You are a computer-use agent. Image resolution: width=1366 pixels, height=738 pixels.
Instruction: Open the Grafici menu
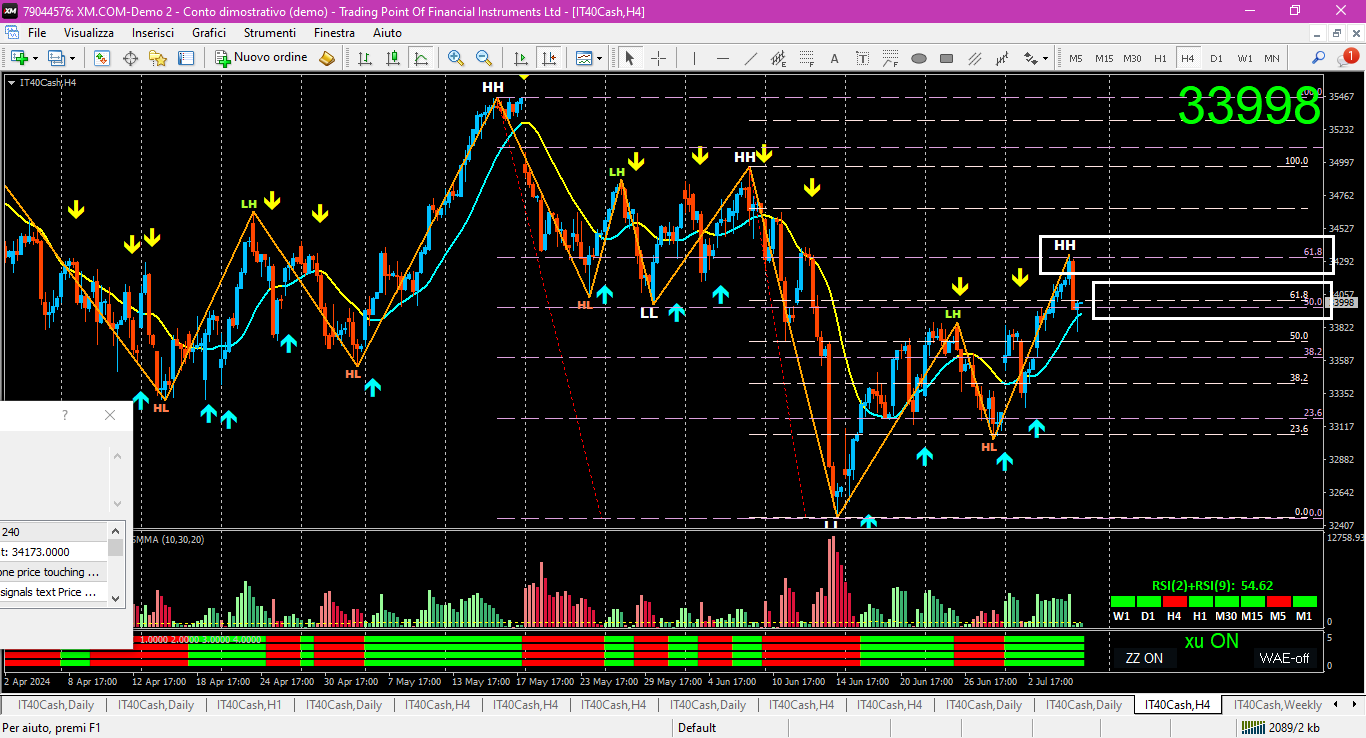[209, 33]
